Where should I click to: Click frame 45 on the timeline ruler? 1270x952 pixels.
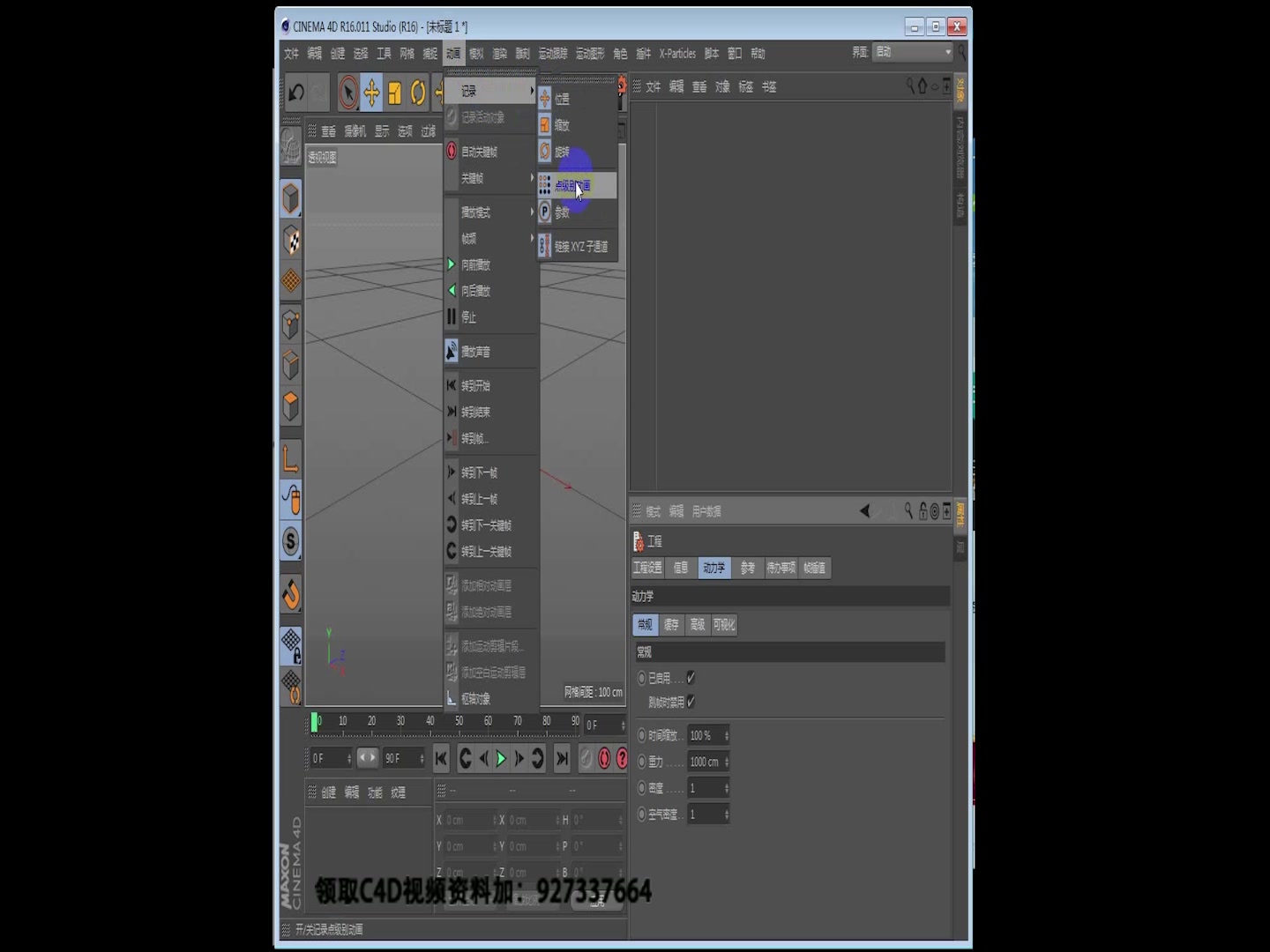[445, 721]
